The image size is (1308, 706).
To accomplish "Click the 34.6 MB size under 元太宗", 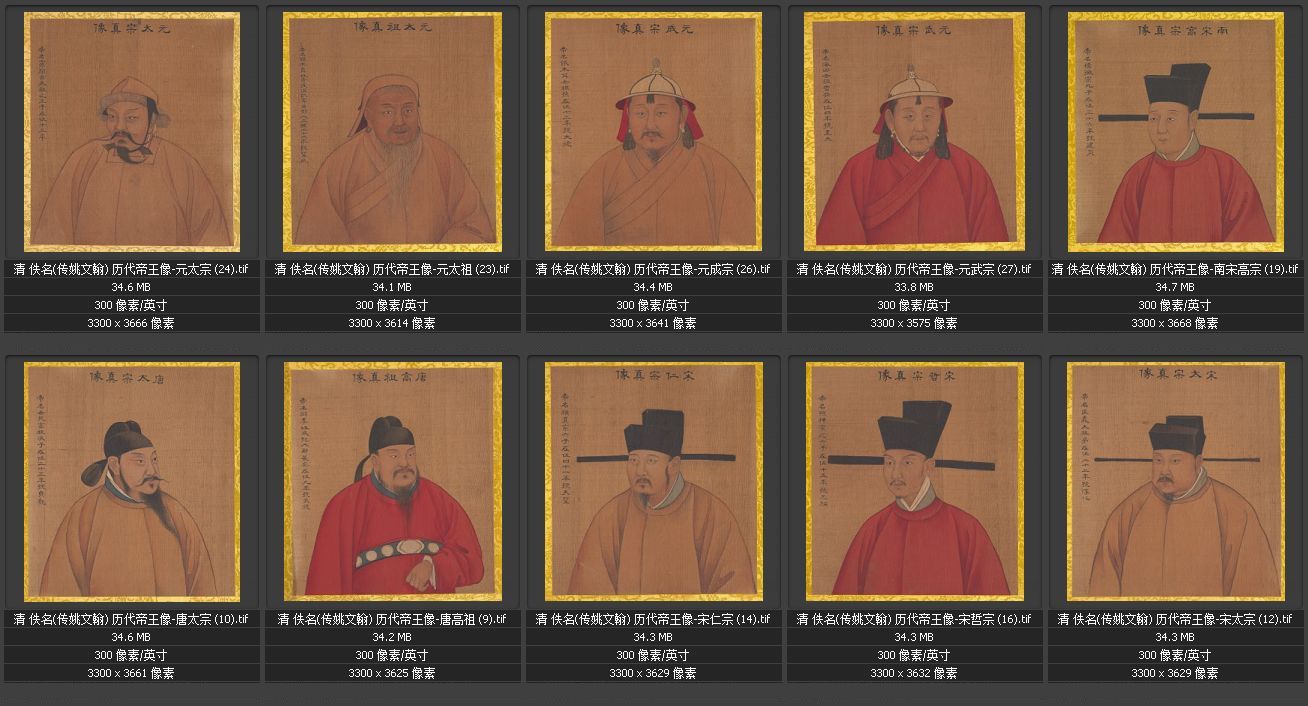I will click(132, 287).
